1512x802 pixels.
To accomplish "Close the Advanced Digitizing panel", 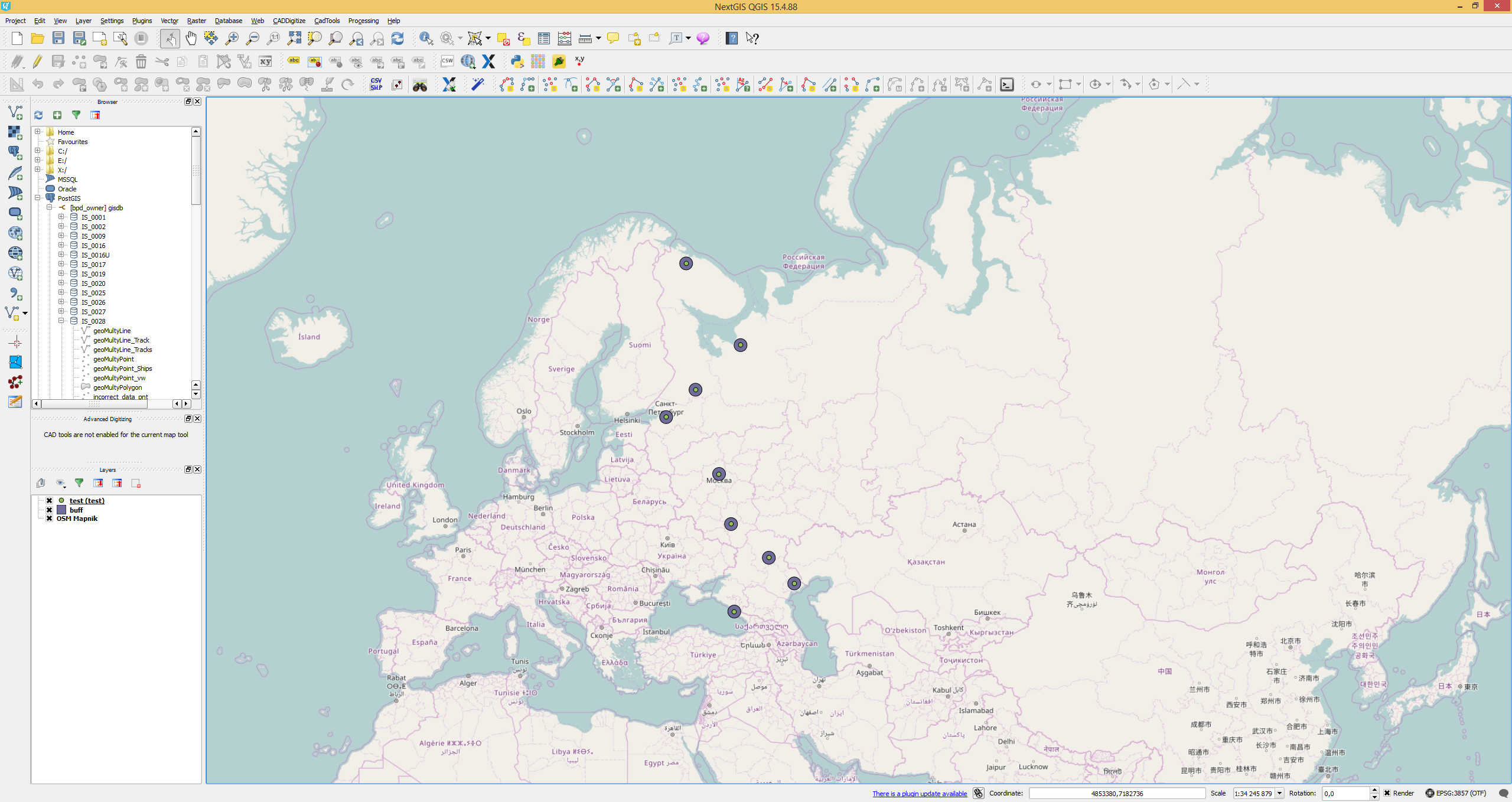I will click(x=197, y=419).
